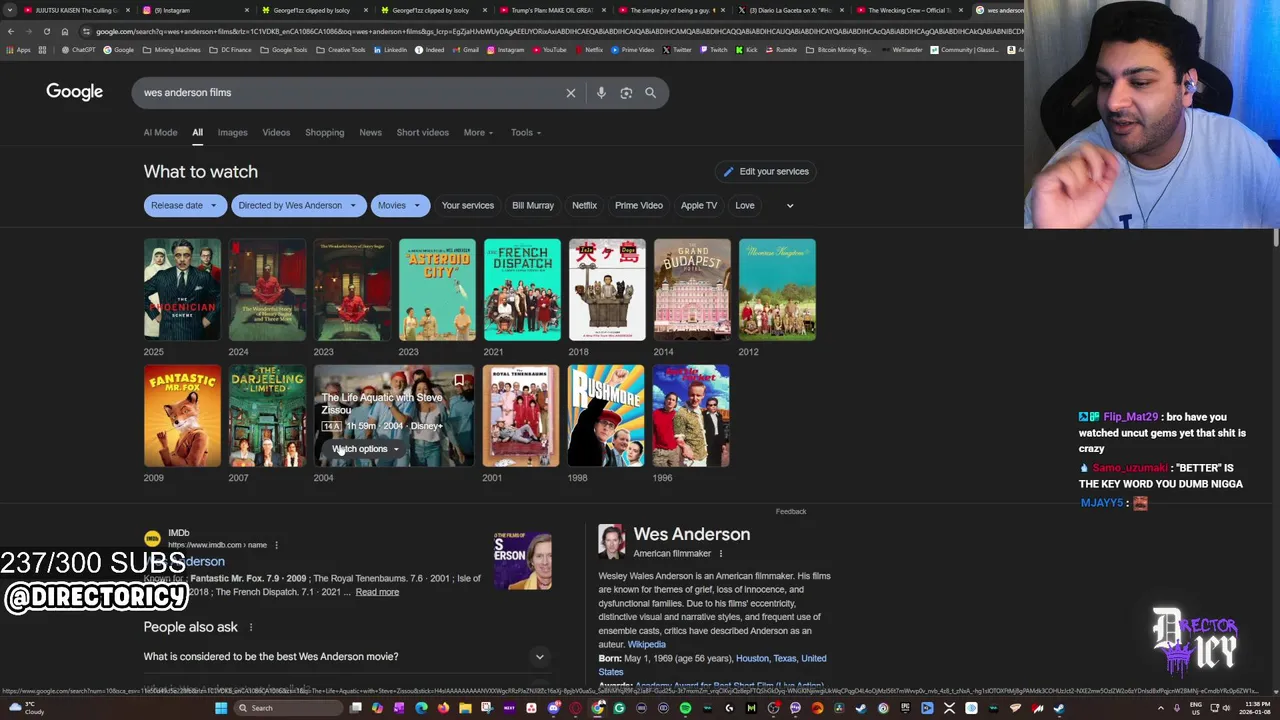
Task: Select The French Dispatch poster
Action: coord(522,290)
